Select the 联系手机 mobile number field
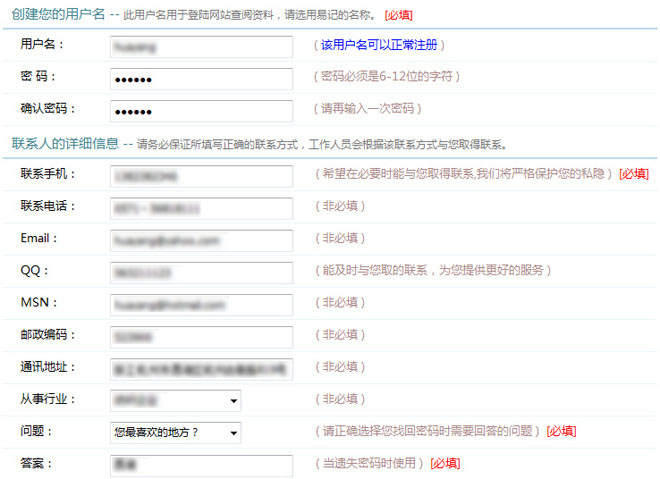Screen dimensions: 660x479 pyautogui.click(x=201, y=175)
